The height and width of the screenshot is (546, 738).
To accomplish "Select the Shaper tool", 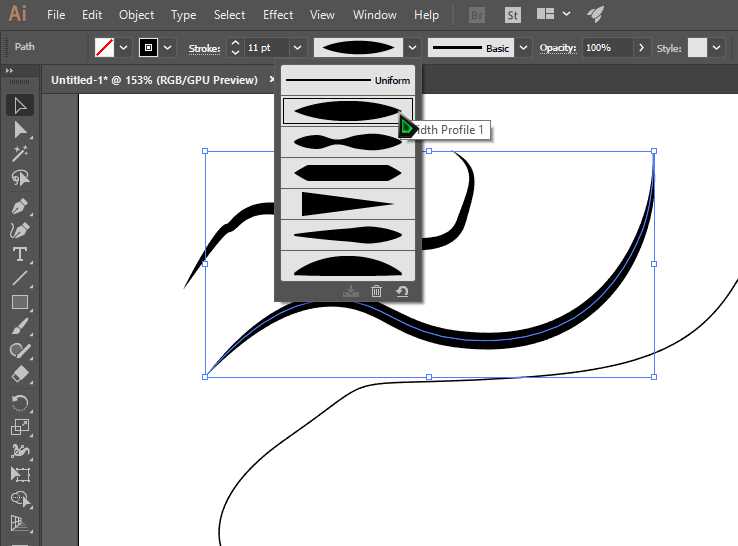I will coord(20,351).
